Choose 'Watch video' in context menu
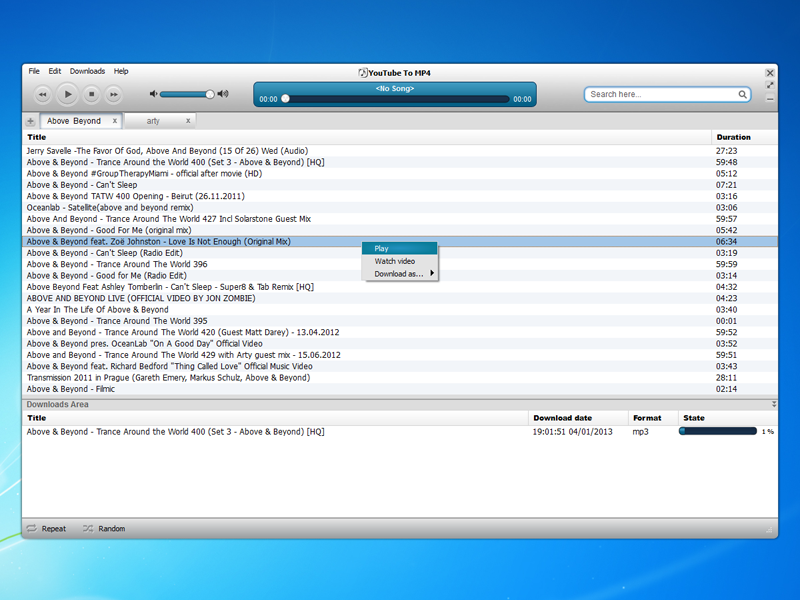 (x=399, y=261)
